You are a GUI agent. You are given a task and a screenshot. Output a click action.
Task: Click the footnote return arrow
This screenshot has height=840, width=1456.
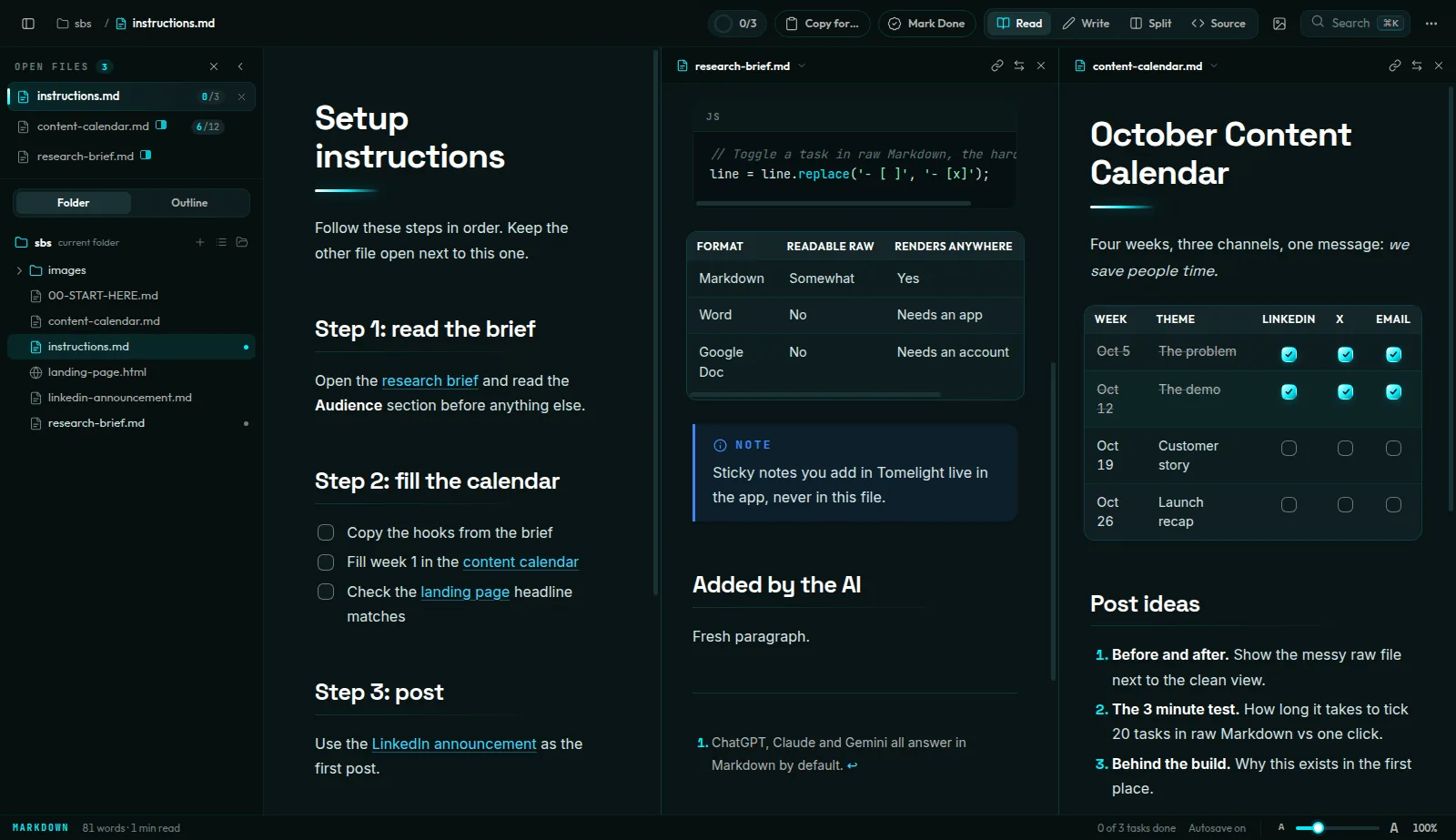[853, 765]
